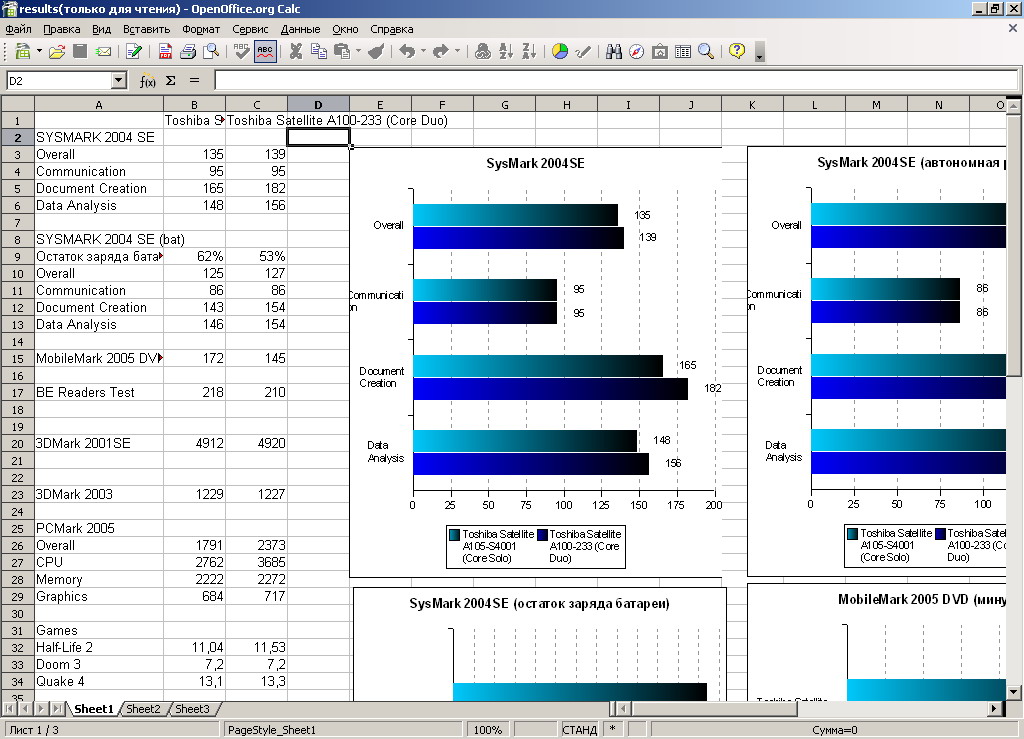
Task: Click the Sort Ascending icon
Action: click(x=506, y=51)
